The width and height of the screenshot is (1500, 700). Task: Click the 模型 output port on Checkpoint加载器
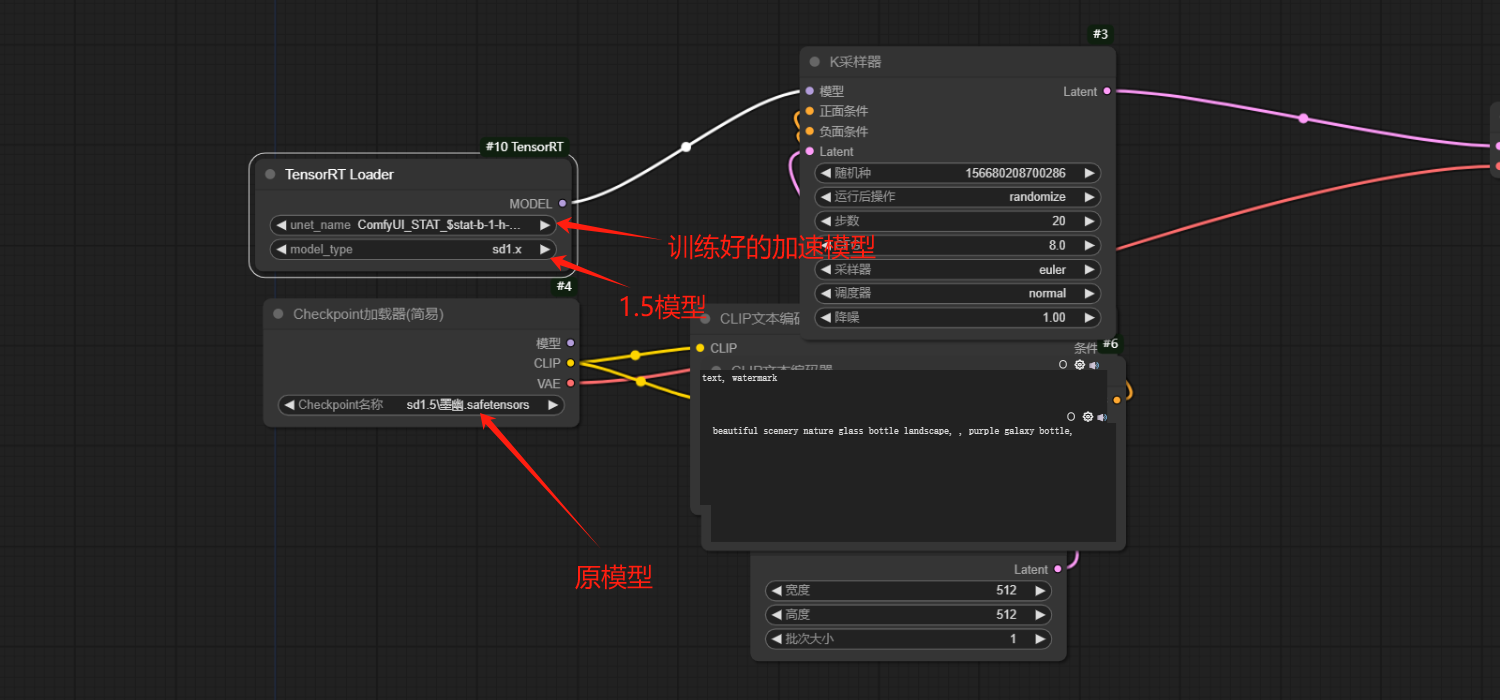click(x=571, y=343)
